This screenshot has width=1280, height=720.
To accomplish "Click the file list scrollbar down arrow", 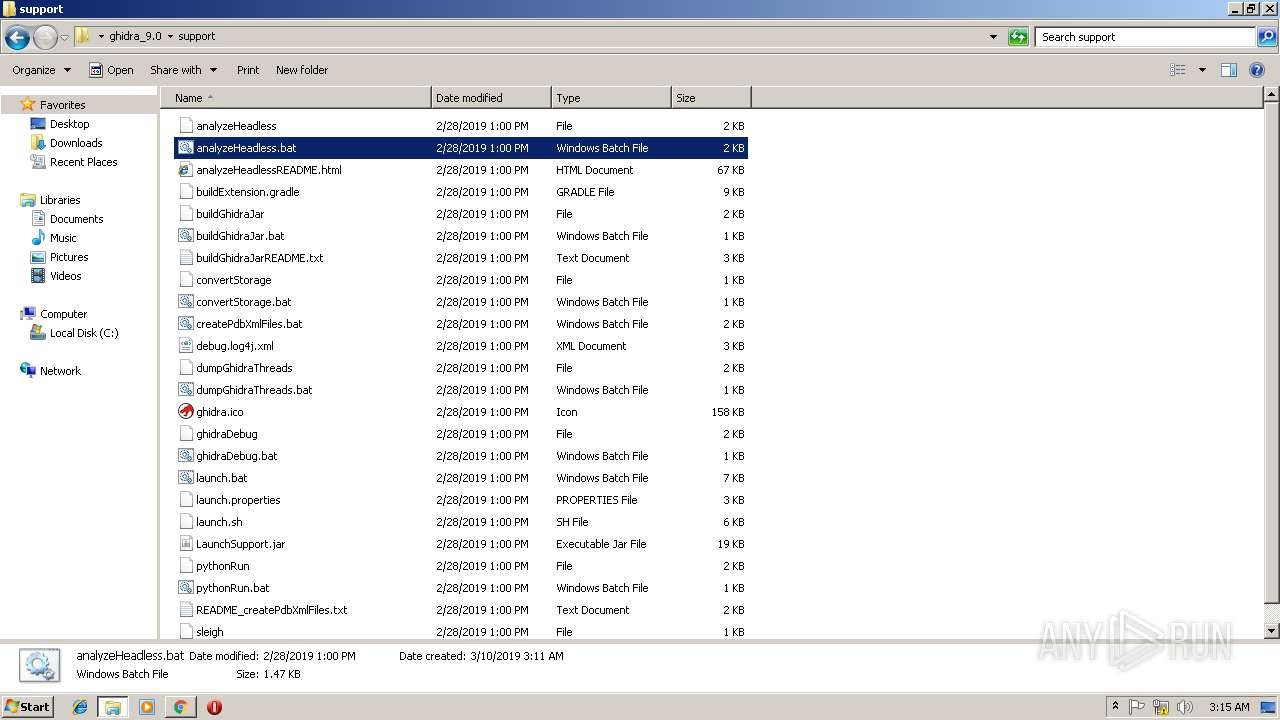I will [1271, 631].
